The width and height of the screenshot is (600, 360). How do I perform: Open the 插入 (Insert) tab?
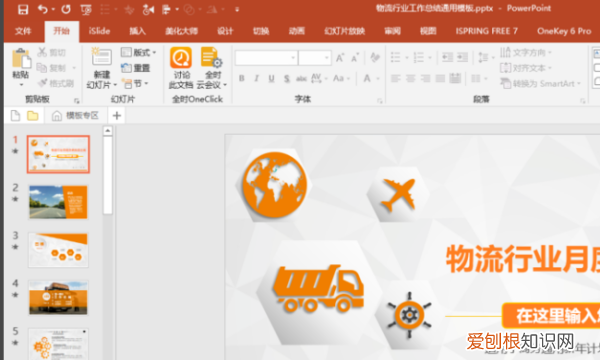[x=137, y=31]
